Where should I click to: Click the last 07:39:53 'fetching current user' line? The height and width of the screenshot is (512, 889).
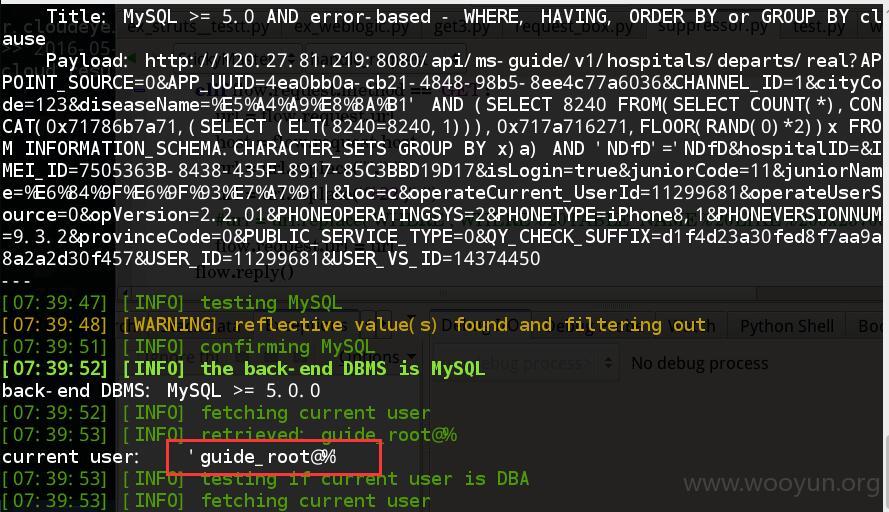(216, 501)
